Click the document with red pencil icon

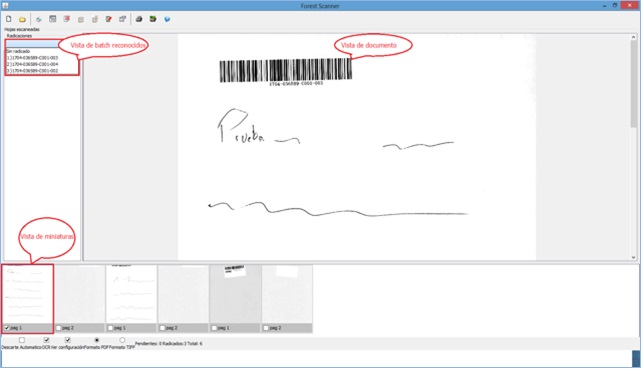point(109,19)
